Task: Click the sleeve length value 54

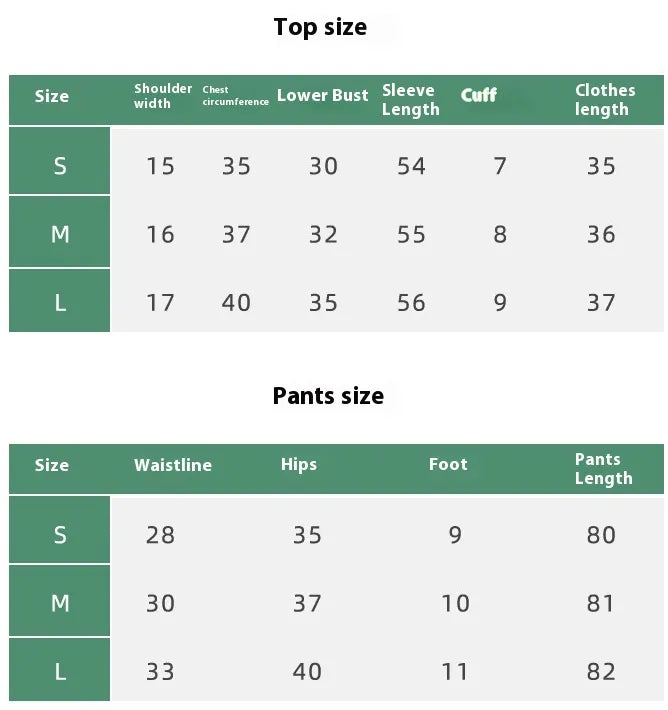Action: pyautogui.click(x=411, y=166)
